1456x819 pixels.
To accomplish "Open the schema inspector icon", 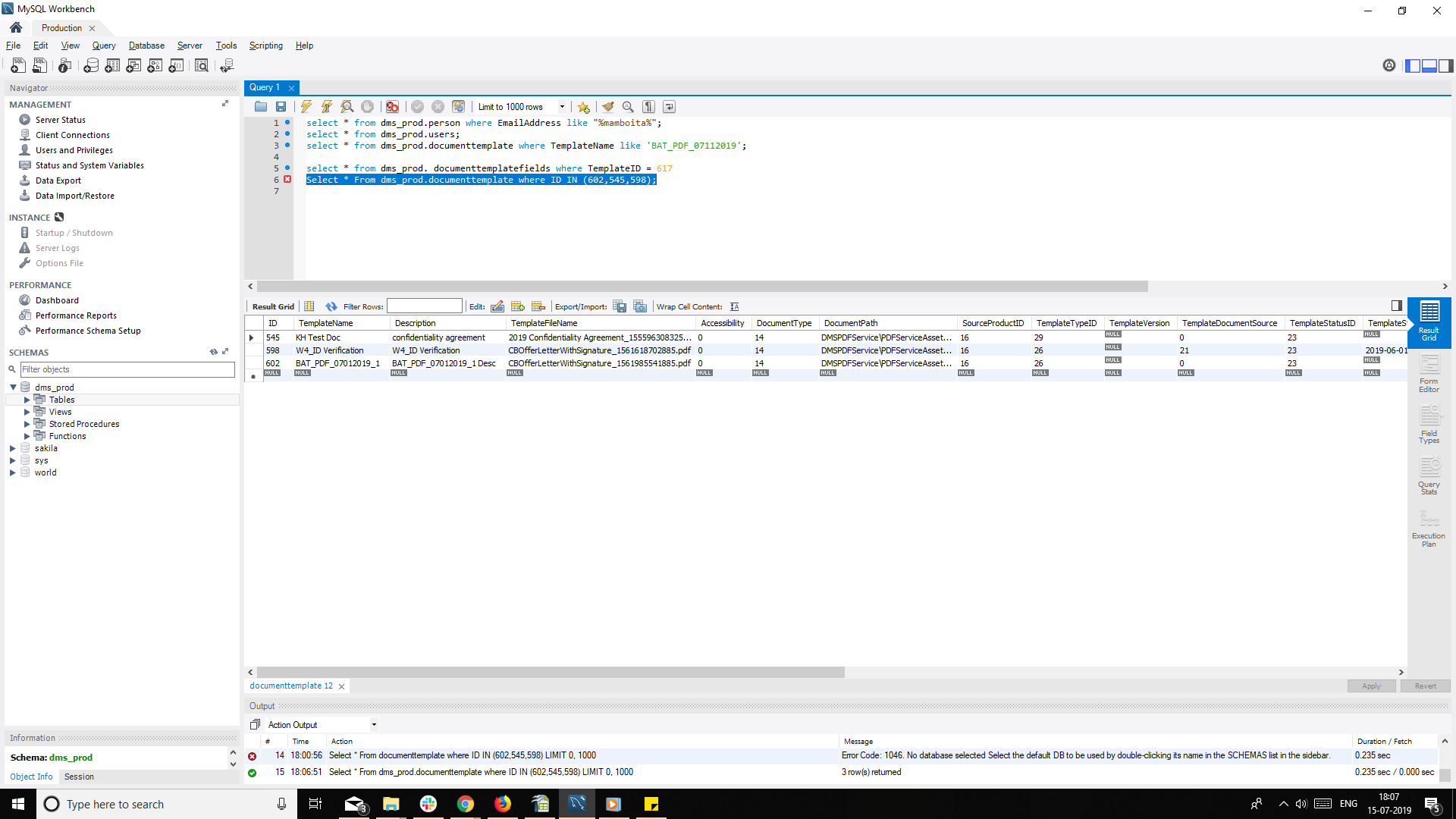I will click(x=65, y=66).
